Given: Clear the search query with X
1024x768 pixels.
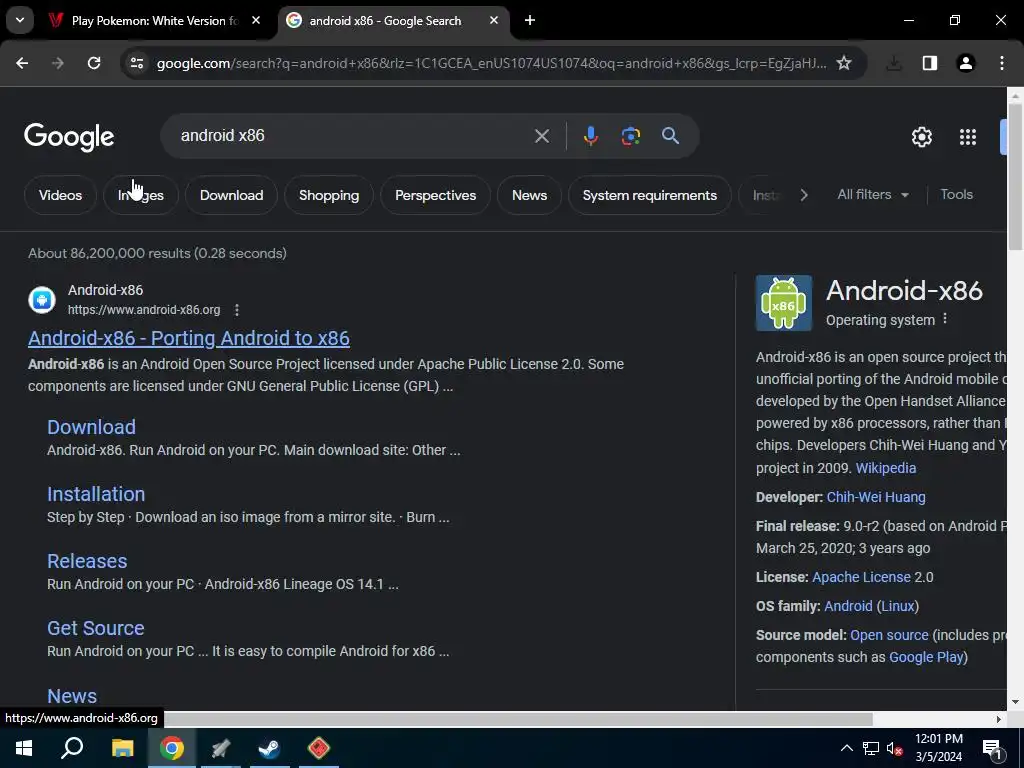Looking at the screenshot, I should point(541,136).
